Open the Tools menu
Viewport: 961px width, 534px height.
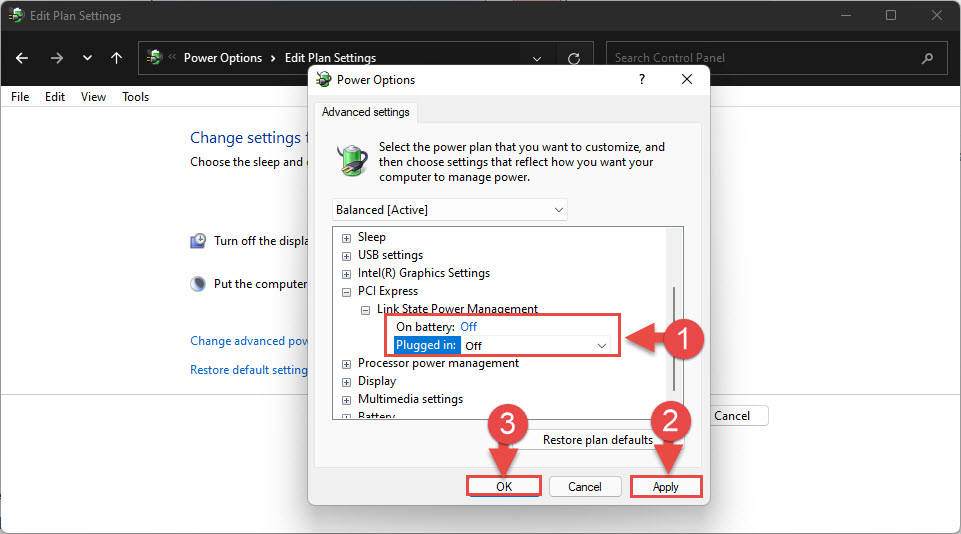(x=135, y=97)
